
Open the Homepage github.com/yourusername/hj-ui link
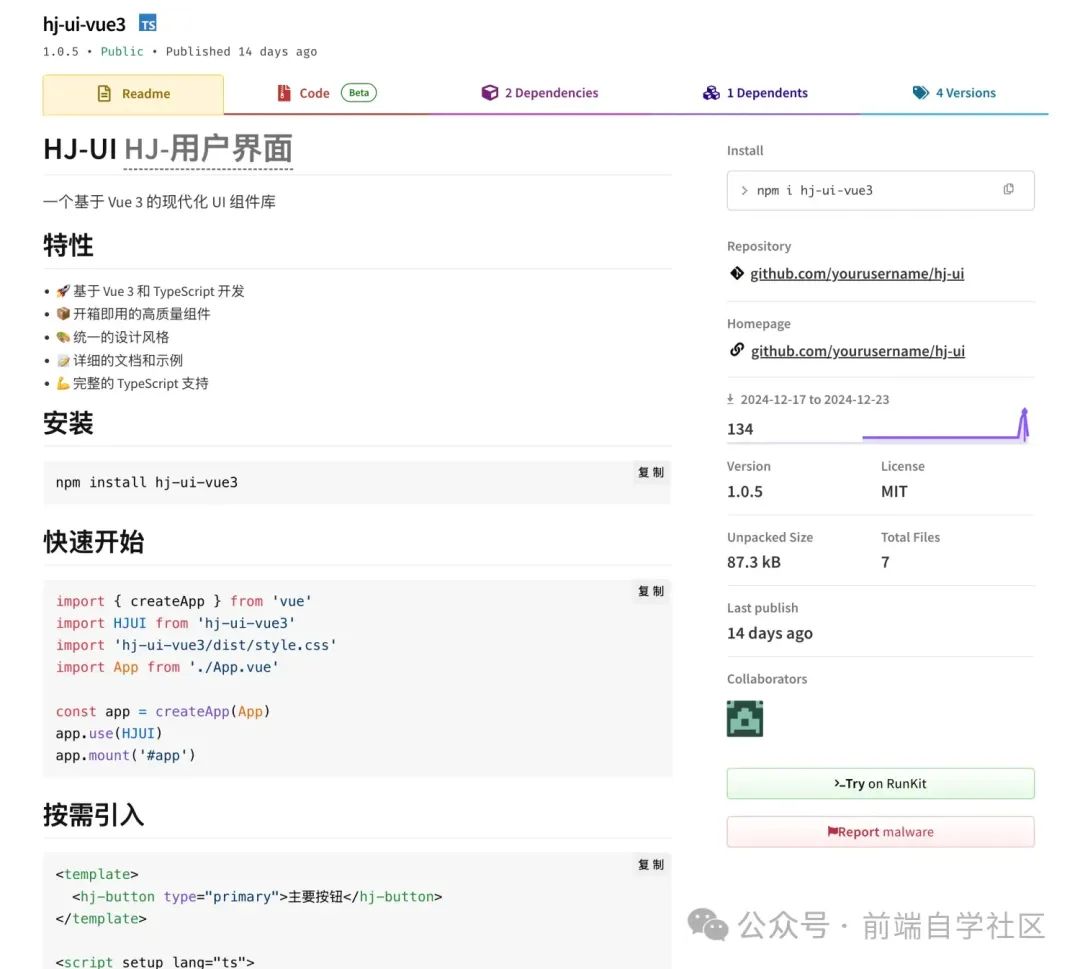tap(858, 351)
